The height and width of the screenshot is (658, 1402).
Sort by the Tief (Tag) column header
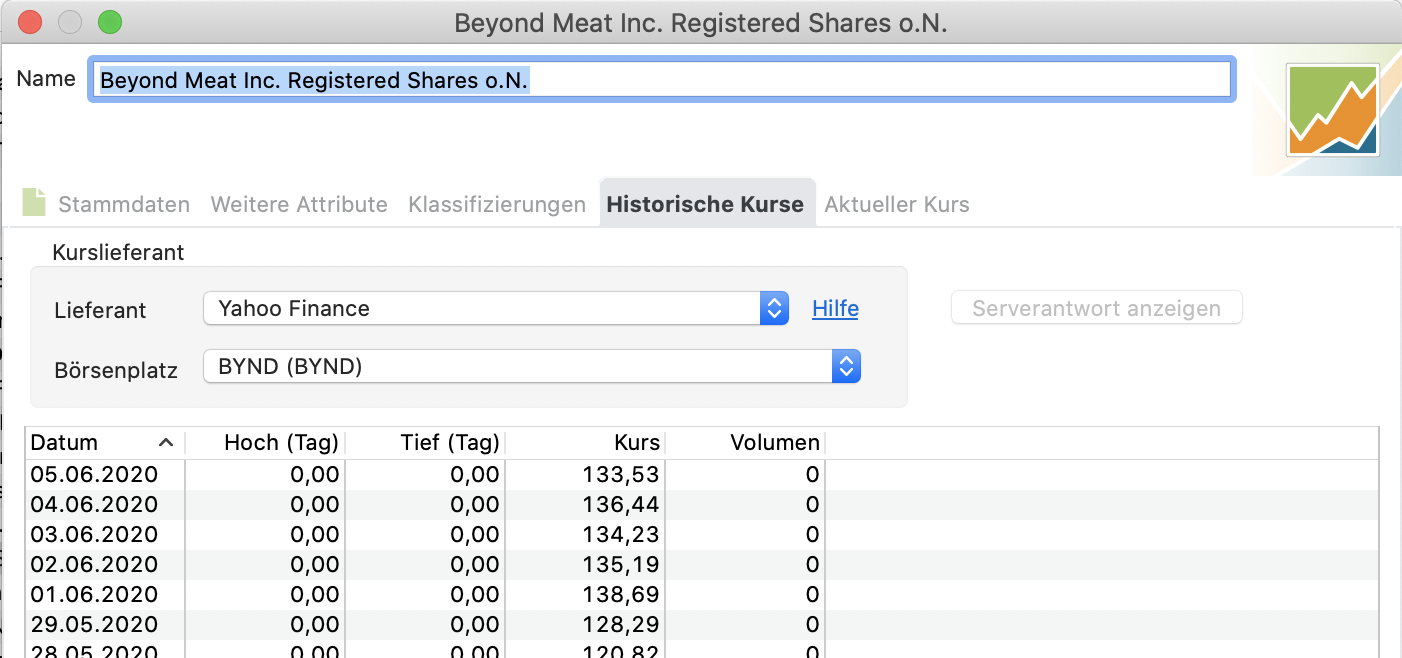(449, 443)
